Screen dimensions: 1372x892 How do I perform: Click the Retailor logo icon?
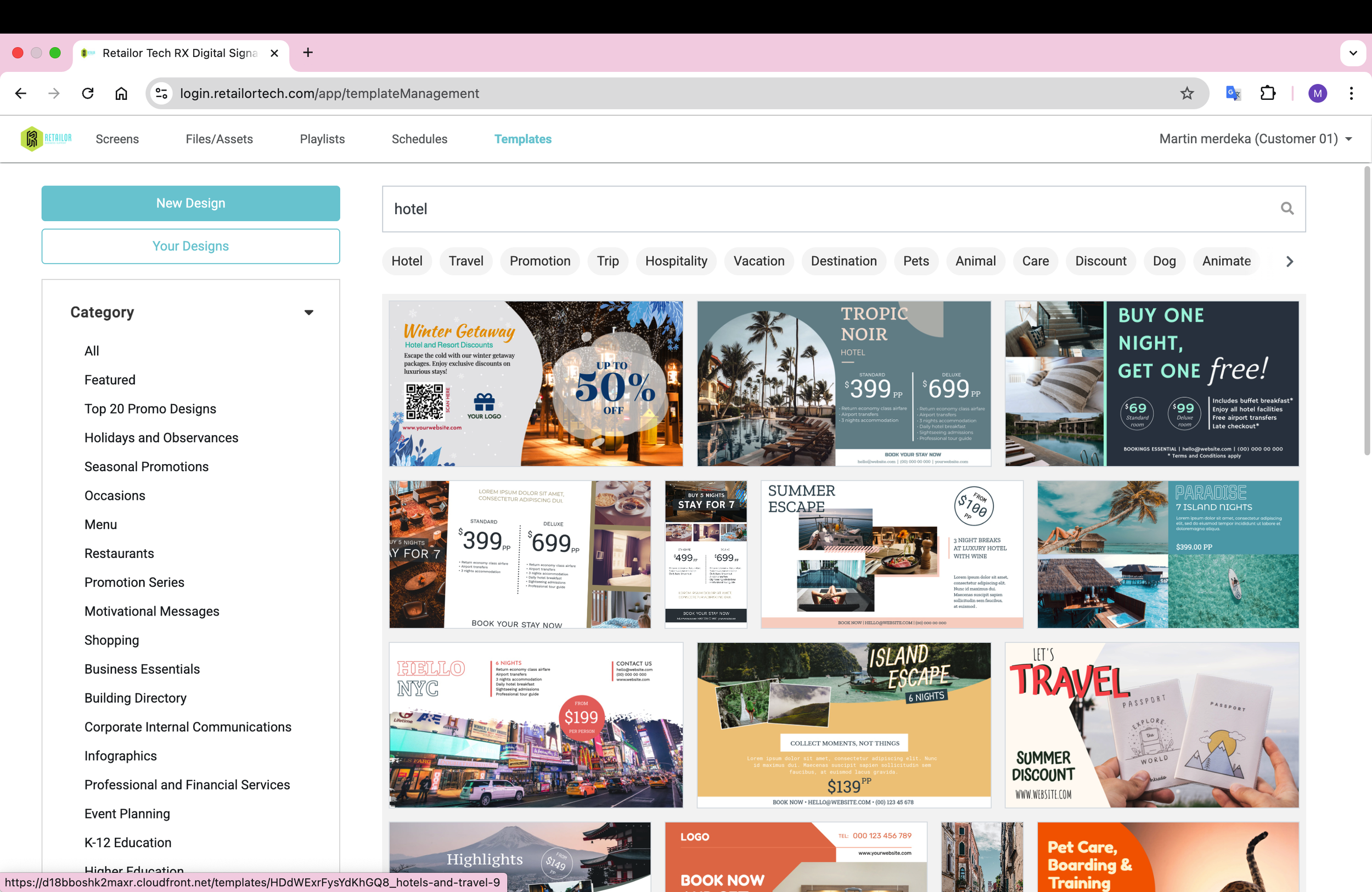click(32, 139)
